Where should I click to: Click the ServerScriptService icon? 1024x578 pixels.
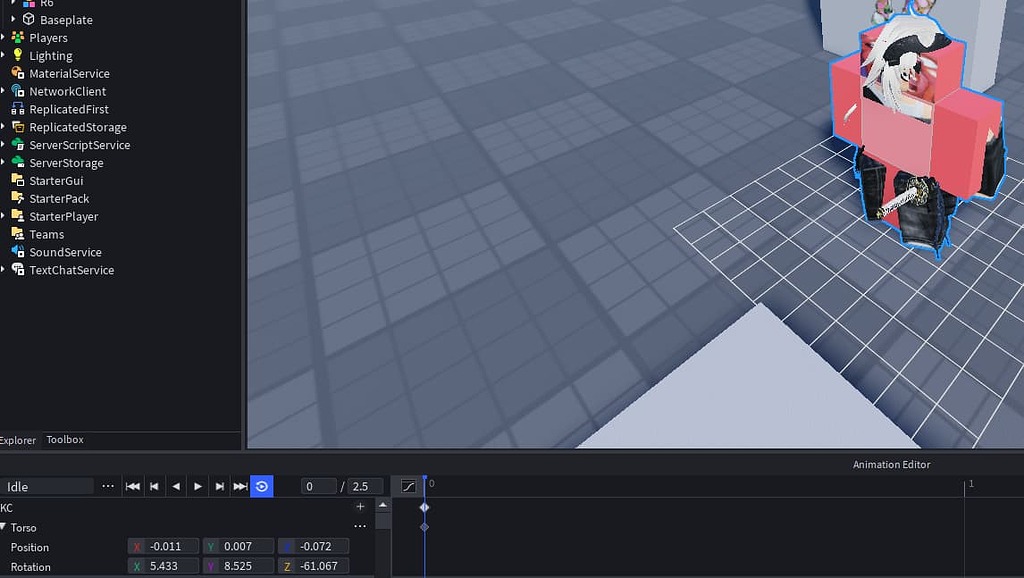click(x=18, y=145)
